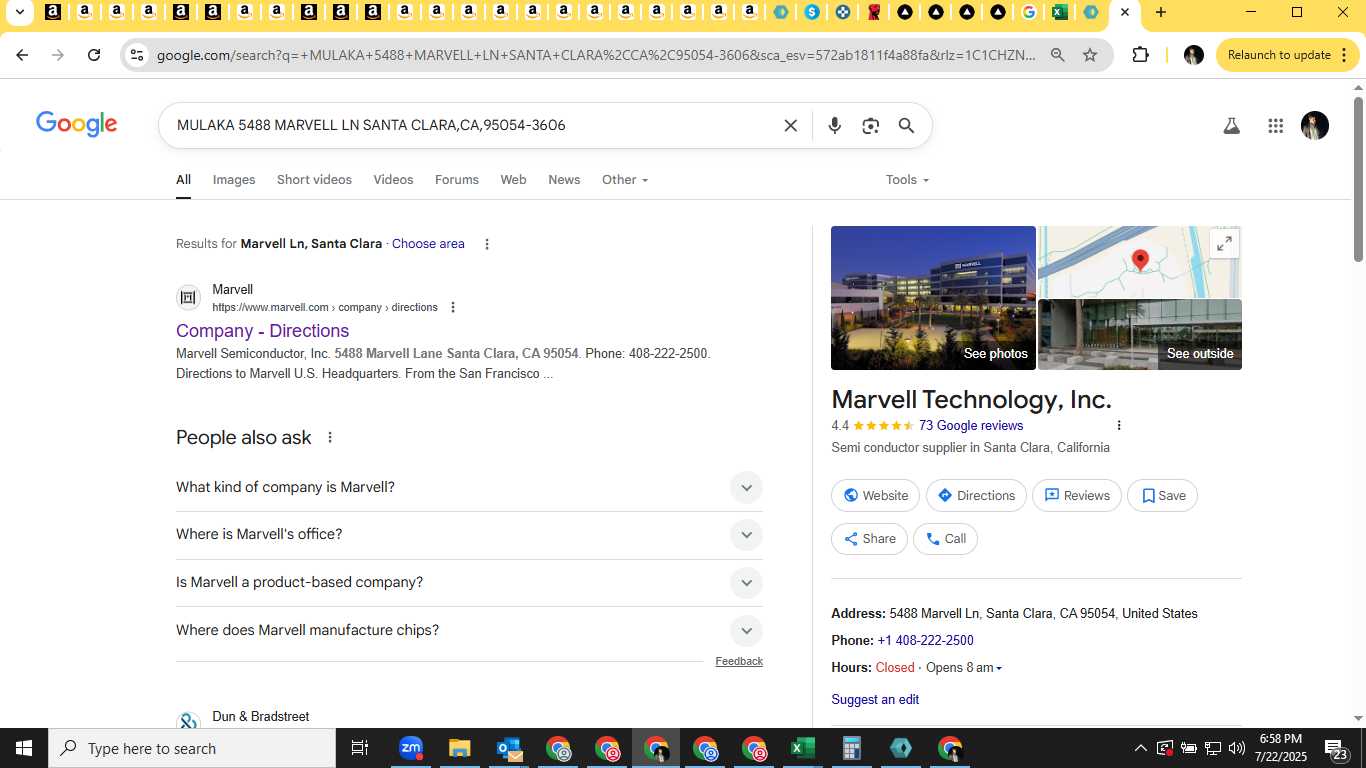Get Directions to Marvell Technology

(976, 496)
